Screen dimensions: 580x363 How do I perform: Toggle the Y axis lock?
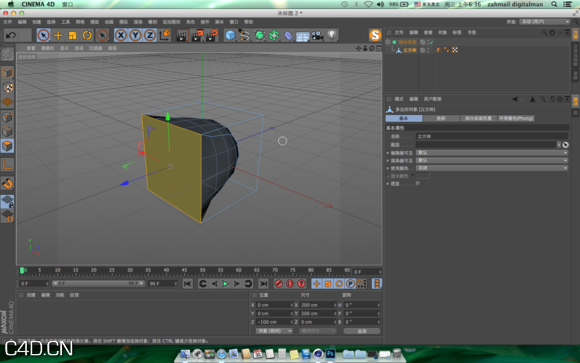point(135,36)
